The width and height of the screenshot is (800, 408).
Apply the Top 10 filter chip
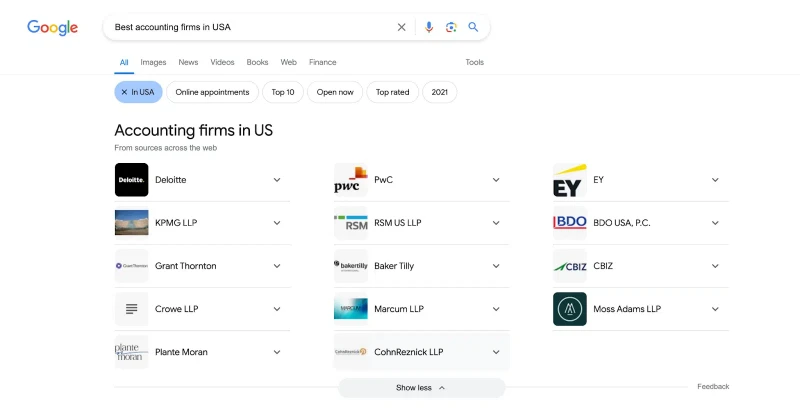283,92
